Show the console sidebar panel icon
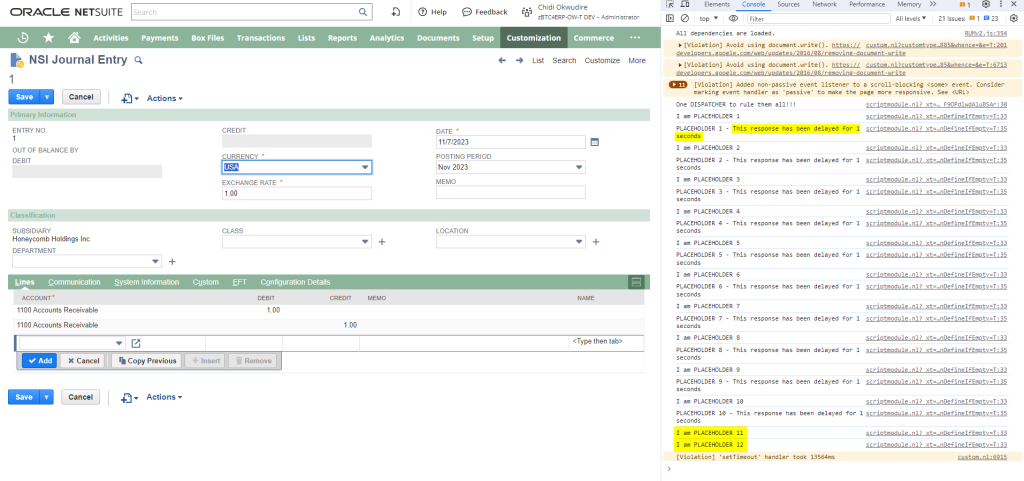Viewport: 1024px width, 481px height. point(671,19)
